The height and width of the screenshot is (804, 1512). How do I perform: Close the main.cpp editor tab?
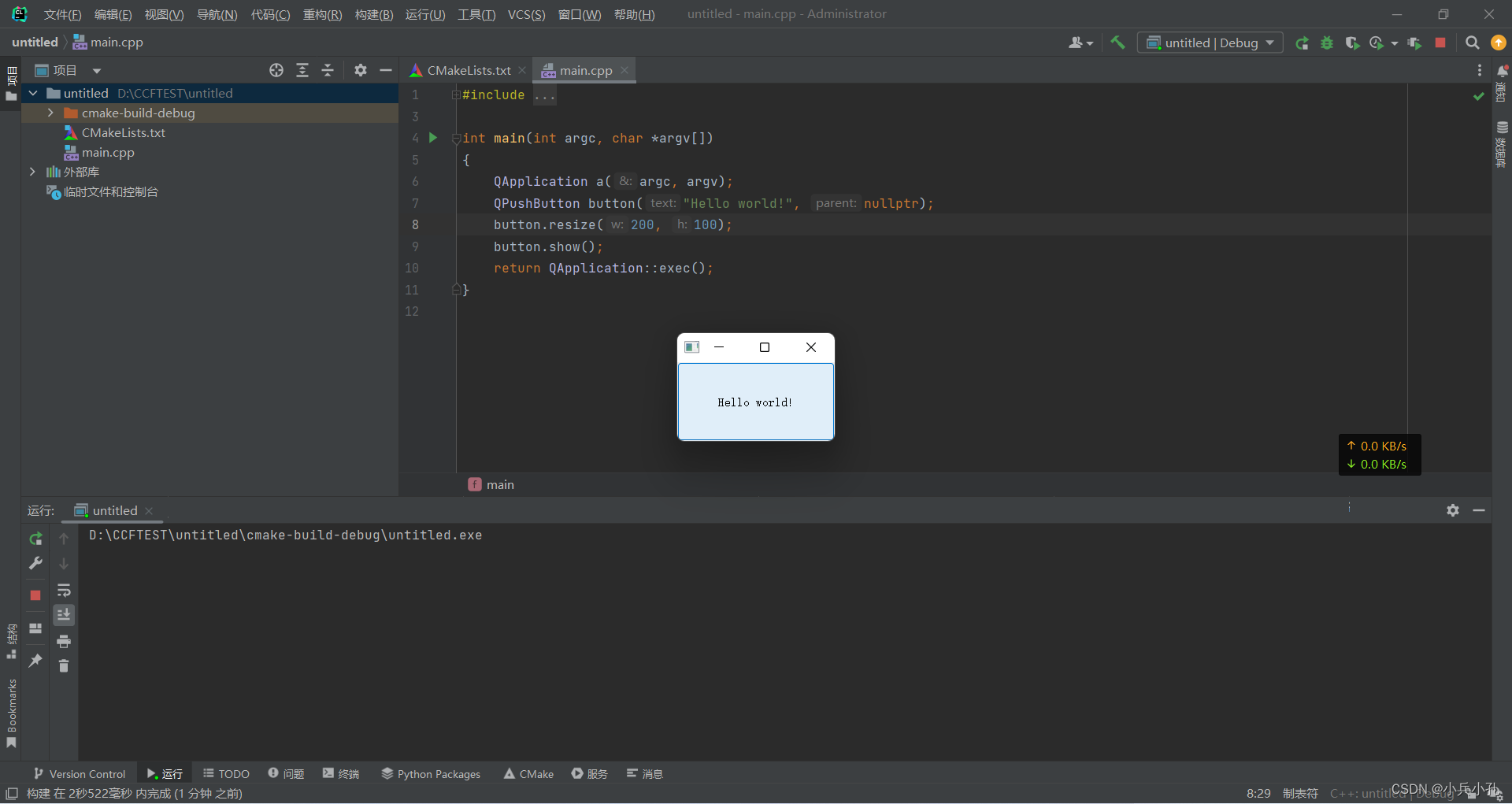(624, 70)
